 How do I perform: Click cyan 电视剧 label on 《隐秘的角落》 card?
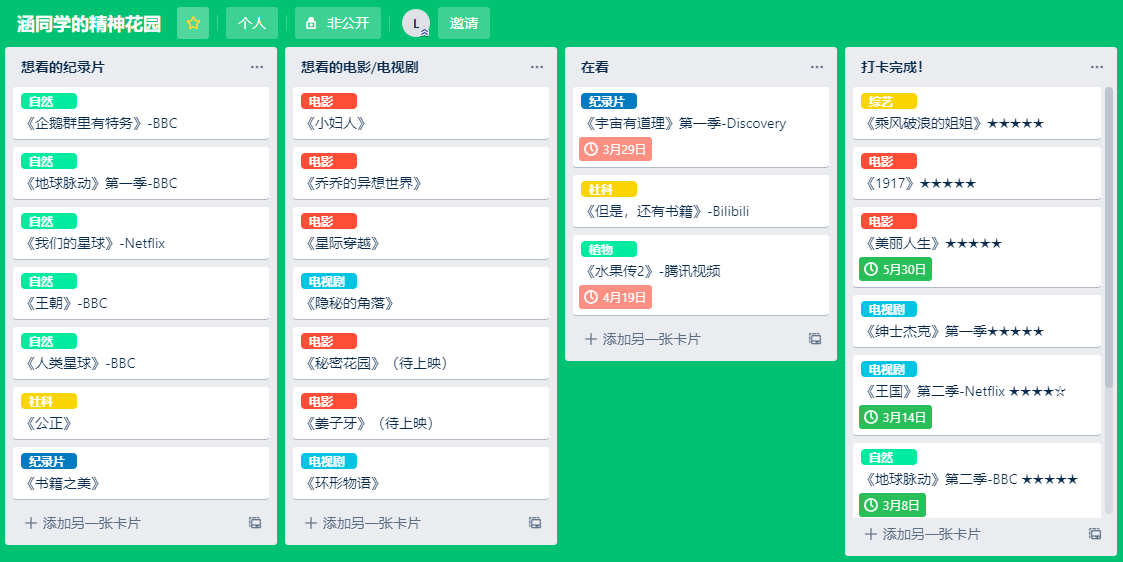(x=329, y=281)
